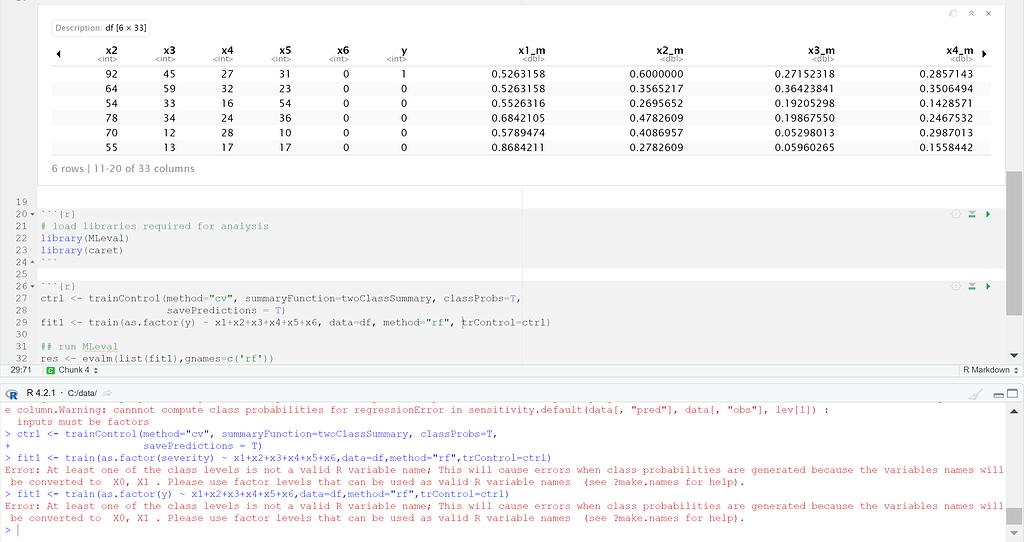Open chunk options gear for trainControl chunk
Viewport: 1024px width, 542px height.
[x=956, y=286]
